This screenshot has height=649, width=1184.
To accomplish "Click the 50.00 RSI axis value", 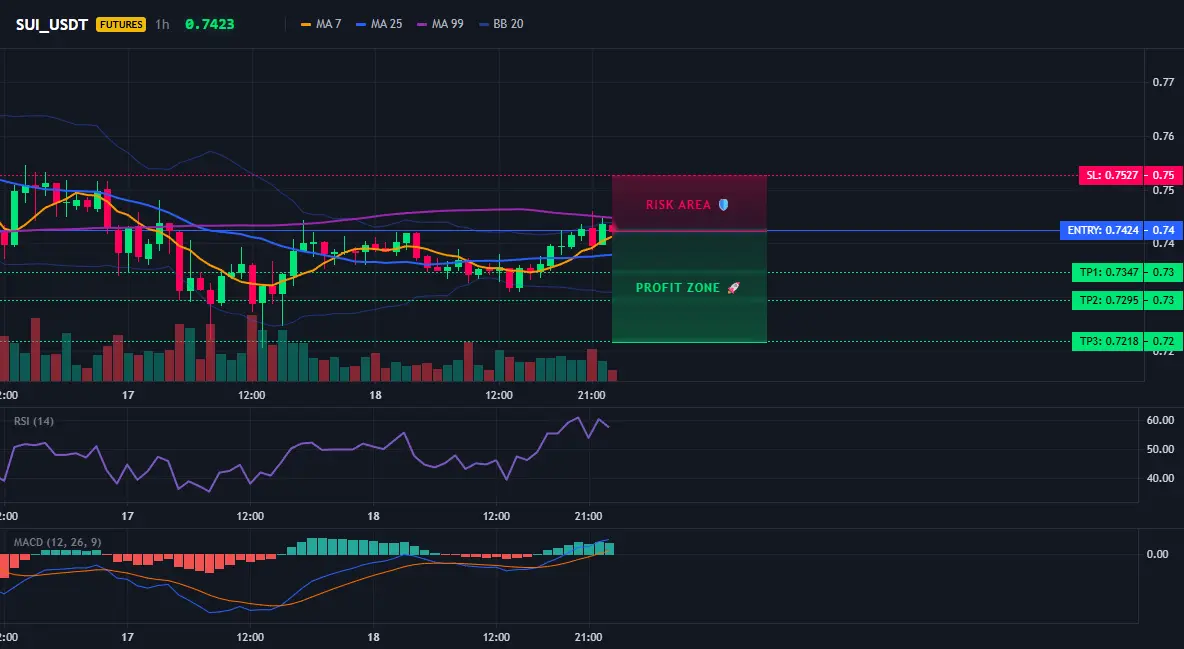I will coord(1161,449).
